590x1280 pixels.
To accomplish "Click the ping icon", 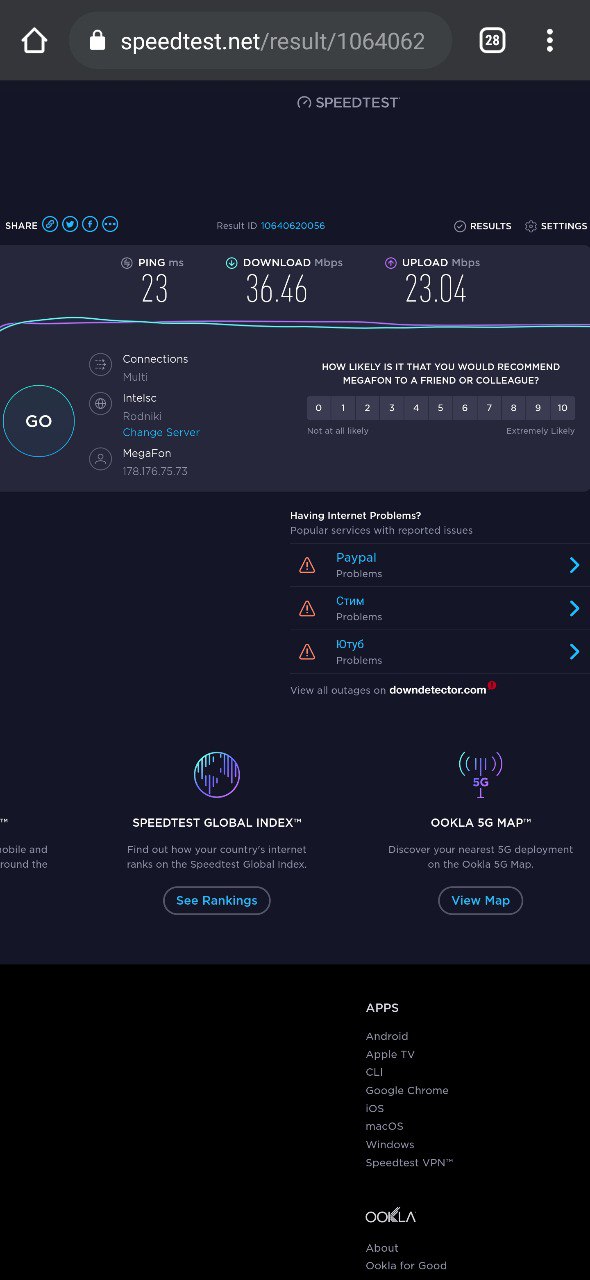I will tap(127, 263).
